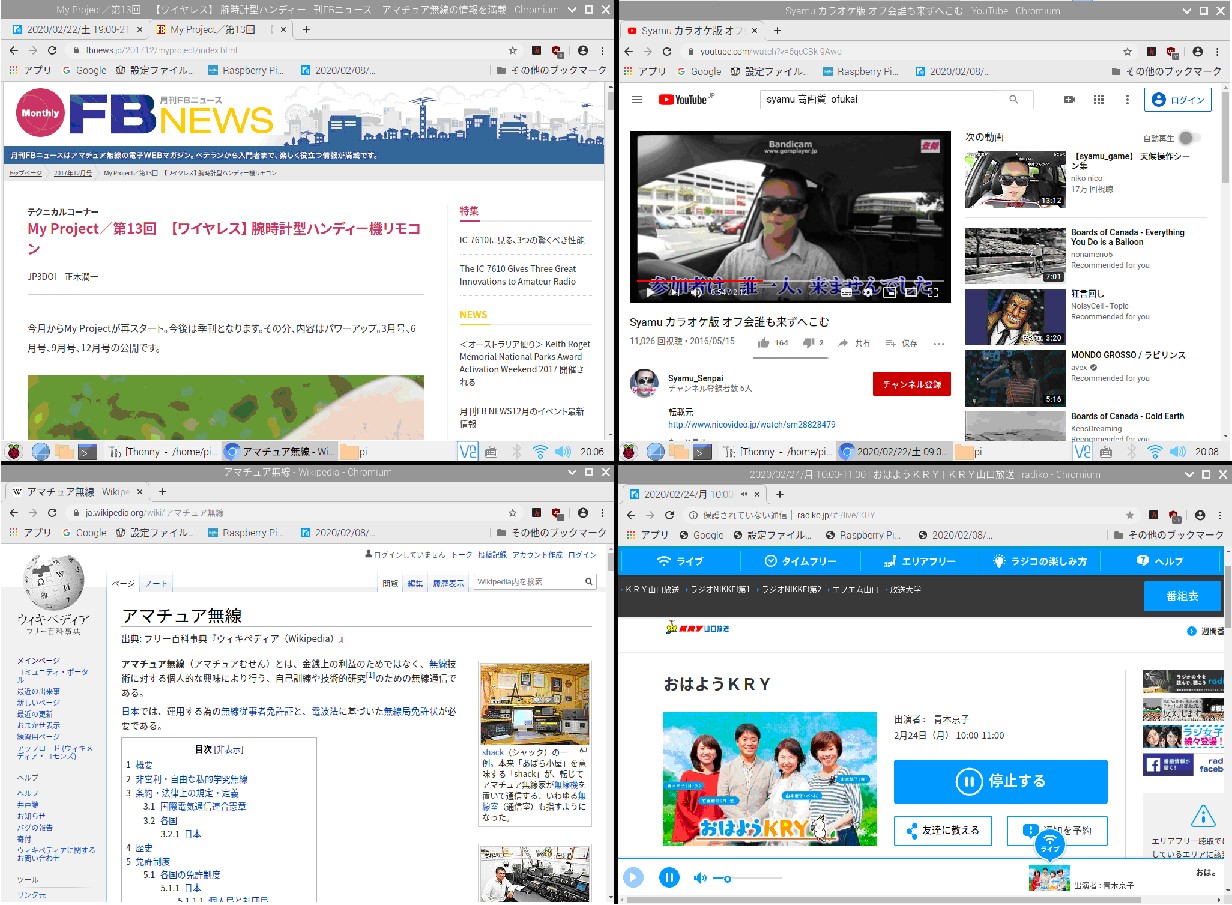Open the Wikipedia 編集 tab
1232x905 pixels.
pyautogui.click(x=415, y=583)
